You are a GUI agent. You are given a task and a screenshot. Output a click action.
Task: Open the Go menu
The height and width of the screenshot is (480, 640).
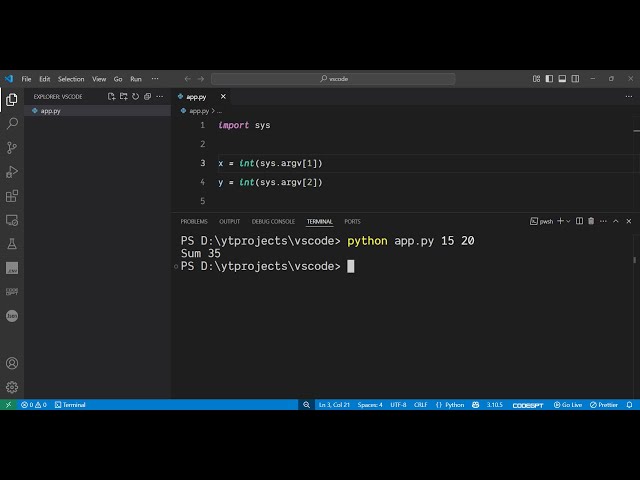tap(118, 79)
